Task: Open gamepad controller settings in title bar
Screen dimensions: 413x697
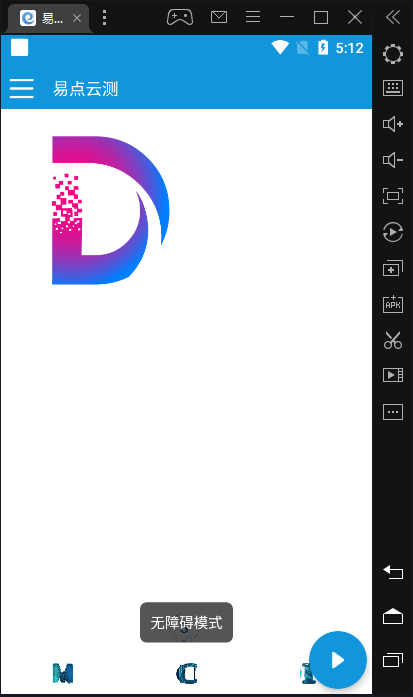Action: pyautogui.click(x=180, y=17)
